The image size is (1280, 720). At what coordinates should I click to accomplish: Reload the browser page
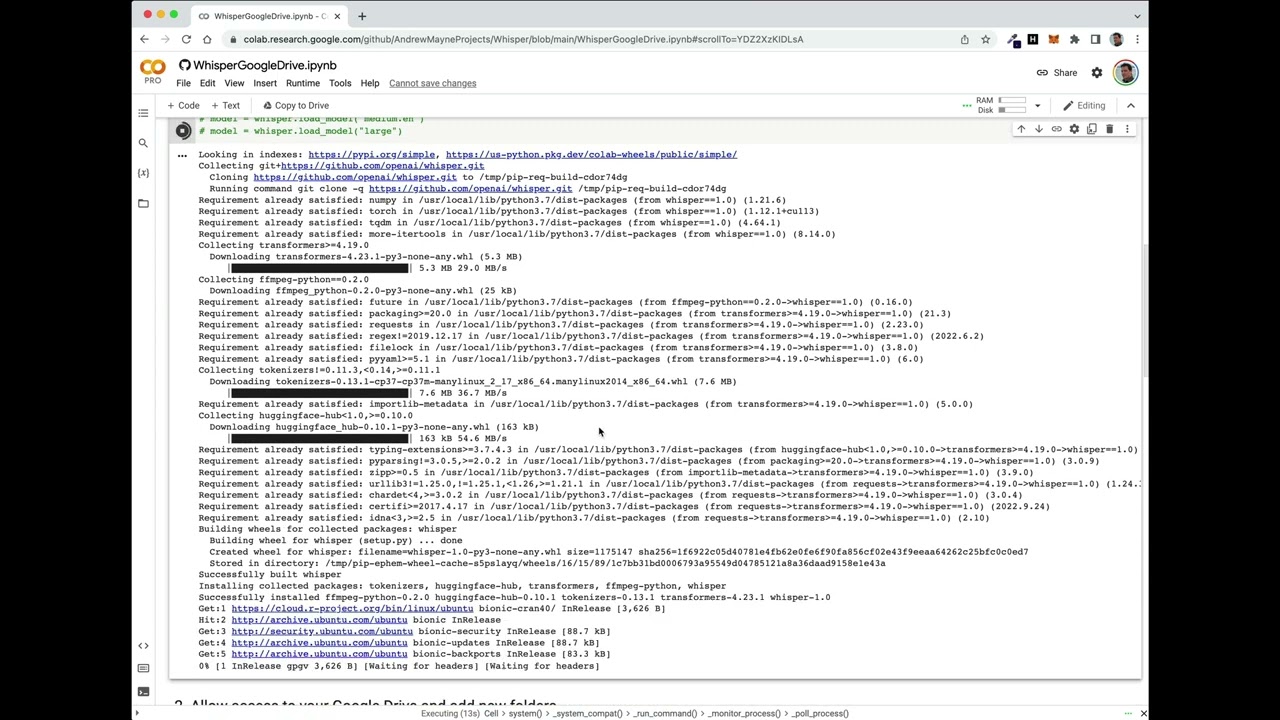tap(186, 39)
